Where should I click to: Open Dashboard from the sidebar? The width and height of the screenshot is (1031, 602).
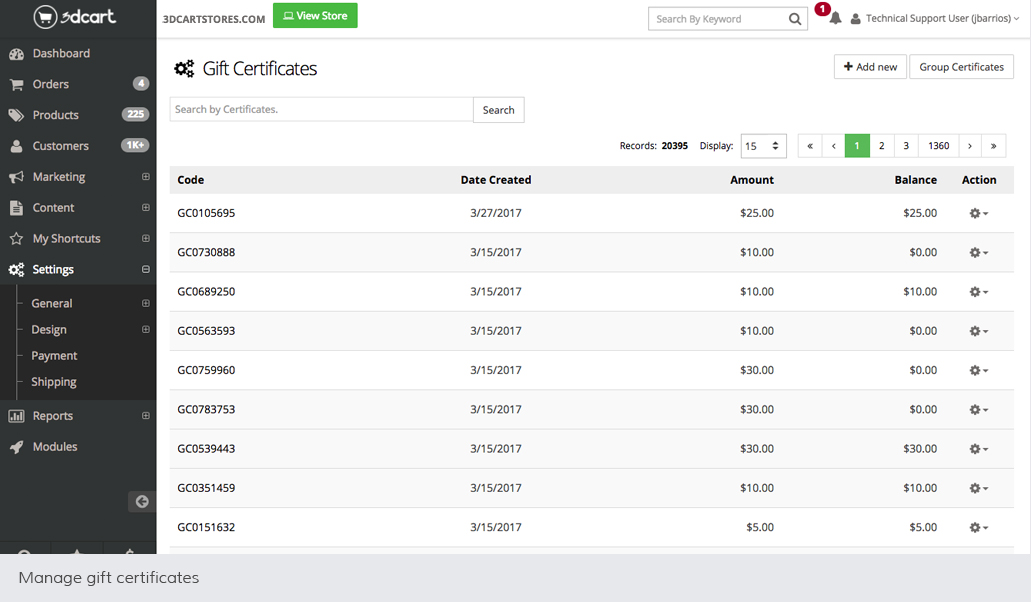tap(61, 53)
